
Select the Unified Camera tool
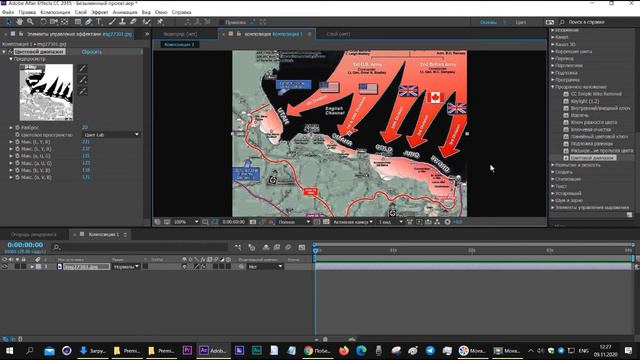click(x=53, y=22)
